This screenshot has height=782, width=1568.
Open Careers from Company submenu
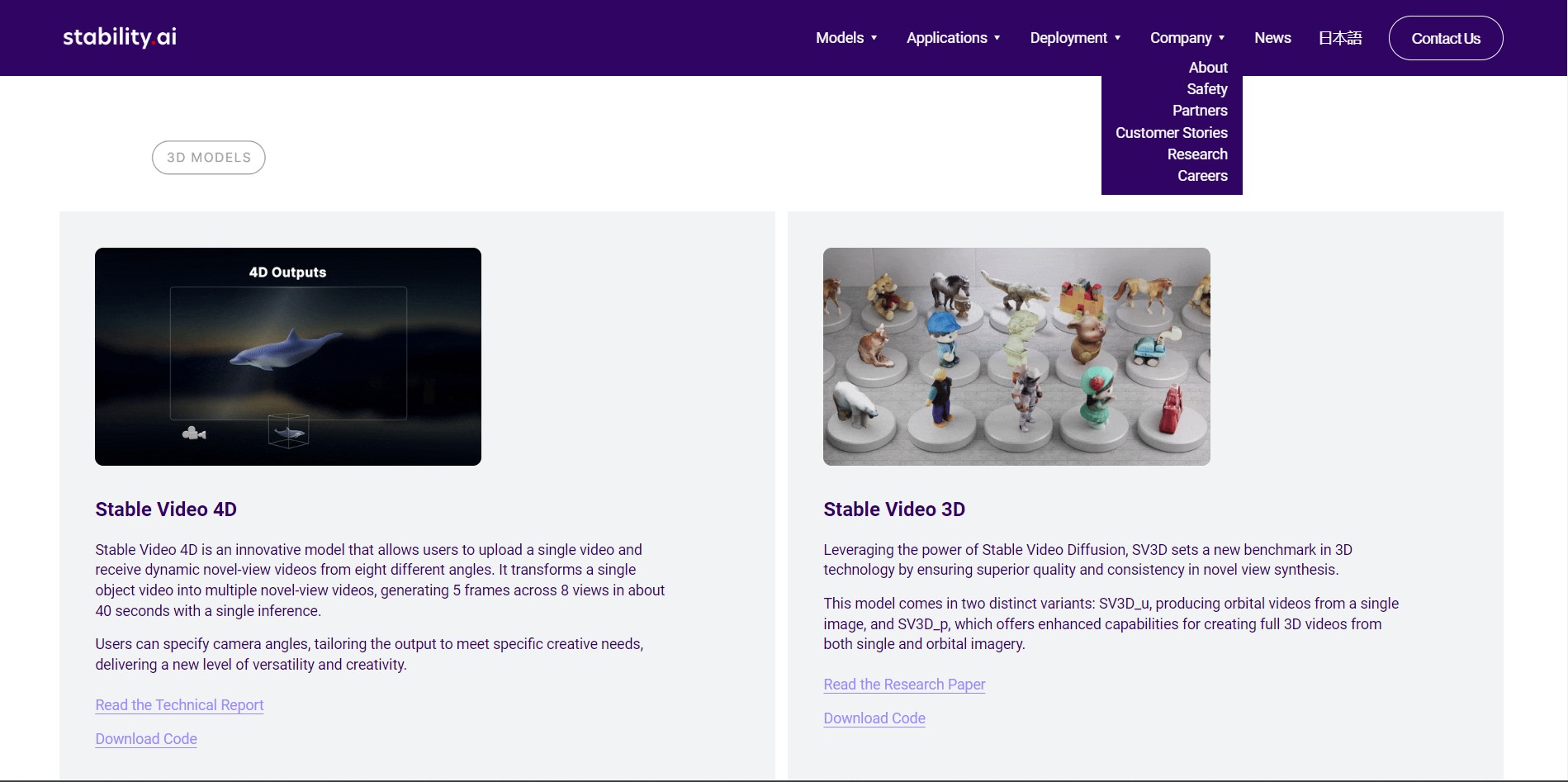tap(1202, 176)
